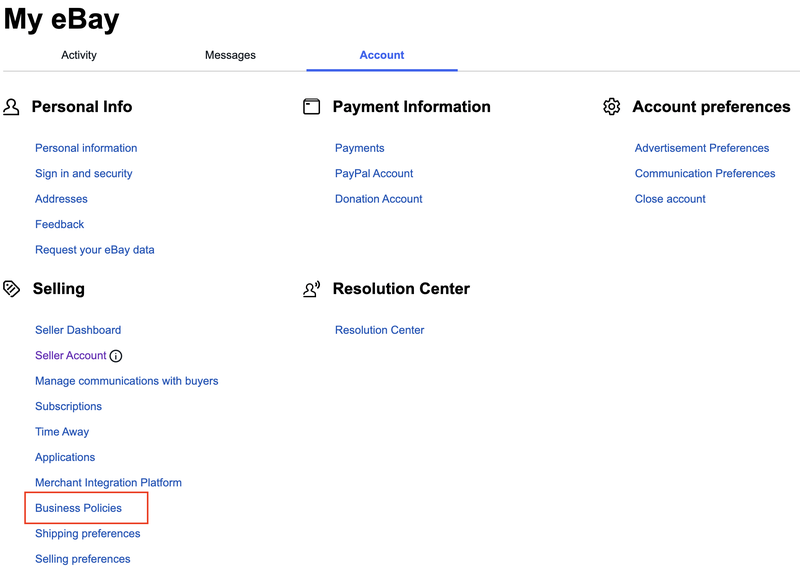Open Time Away settings

[x=62, y=432]
